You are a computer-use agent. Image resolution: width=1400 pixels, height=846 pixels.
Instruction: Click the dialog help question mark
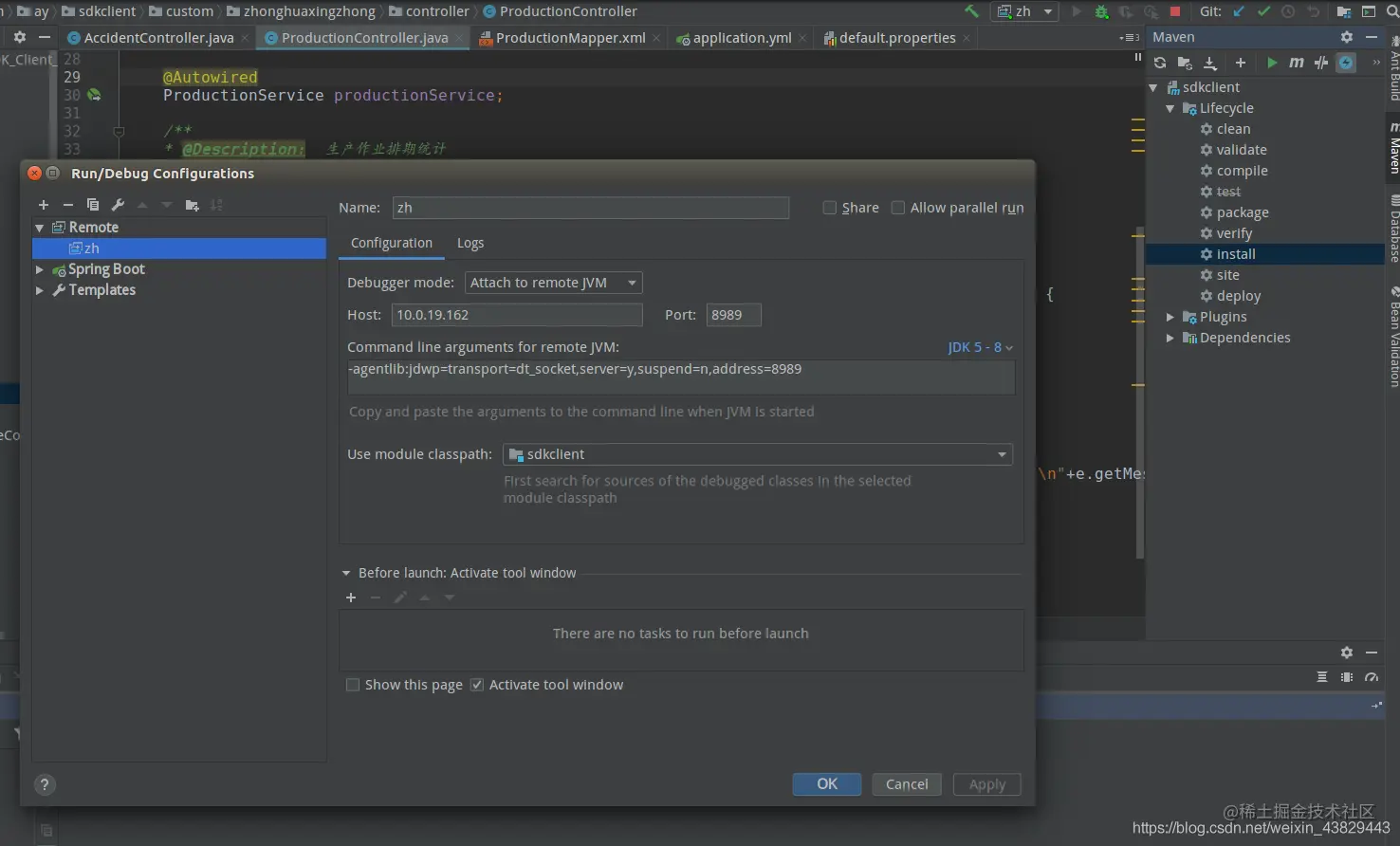45,784
